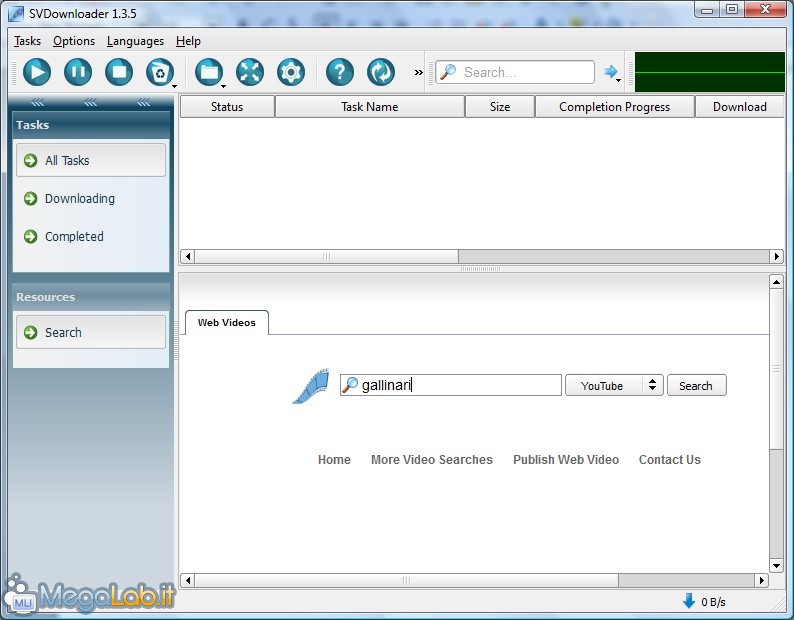This screenshot has width=794, height=620.
Task: Follow the Contact Us link
Action: 669,459
